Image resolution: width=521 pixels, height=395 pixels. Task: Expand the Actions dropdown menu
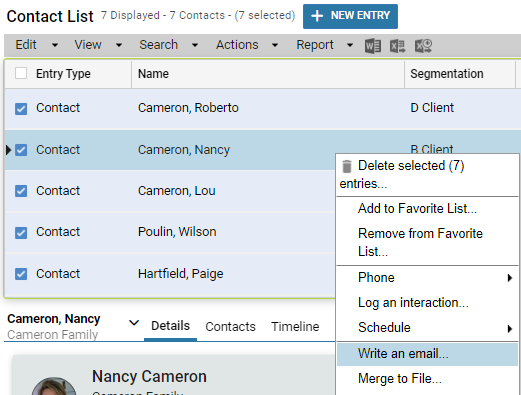247,45
